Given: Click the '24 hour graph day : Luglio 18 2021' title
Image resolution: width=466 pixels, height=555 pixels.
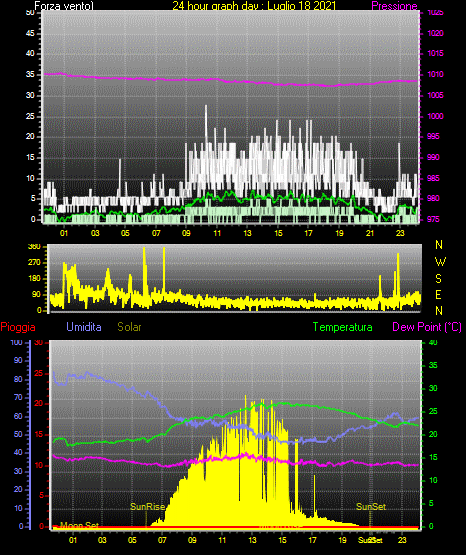Looking at the screenshot, I should [x=254, y=6].
